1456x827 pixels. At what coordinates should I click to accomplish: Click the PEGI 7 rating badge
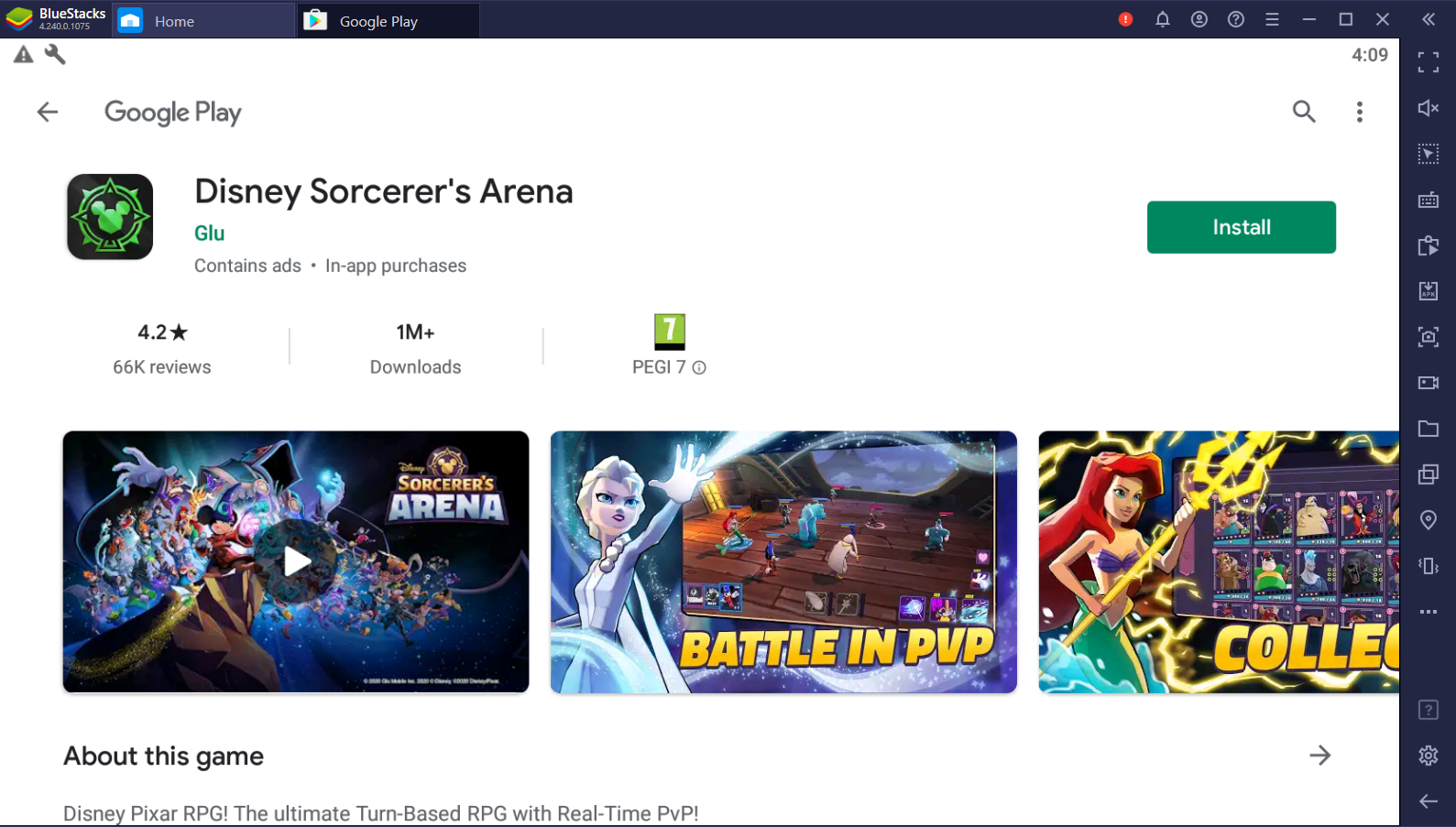pyautogui.click(x=670, y=332)
